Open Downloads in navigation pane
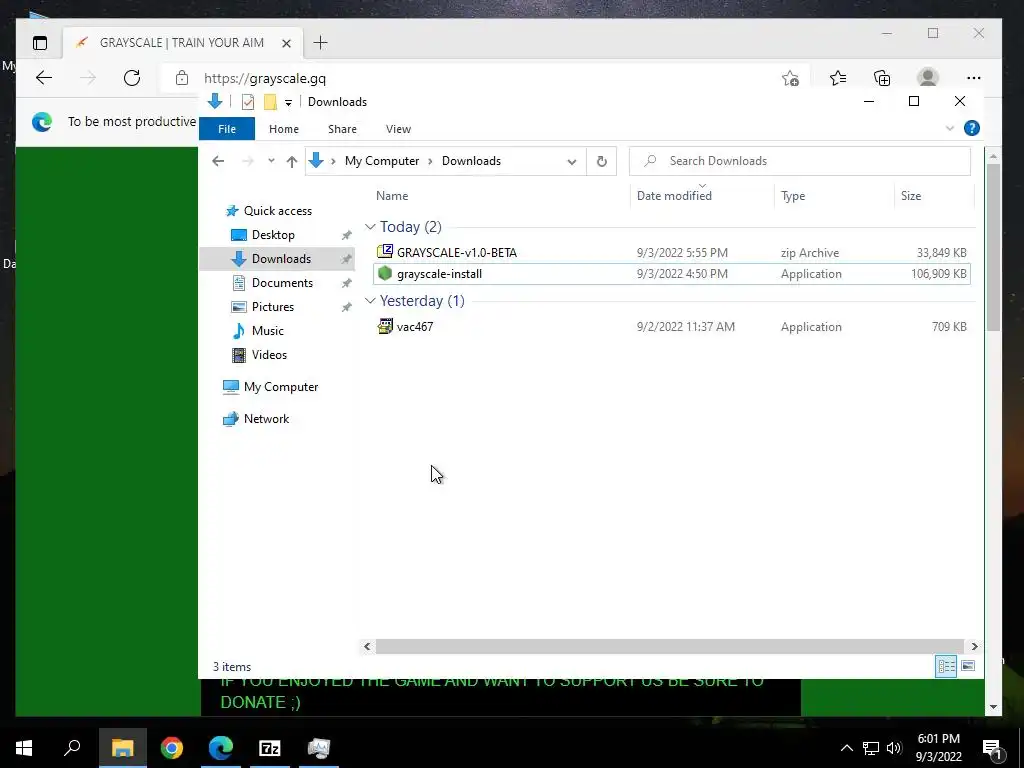 pos(281,259)
